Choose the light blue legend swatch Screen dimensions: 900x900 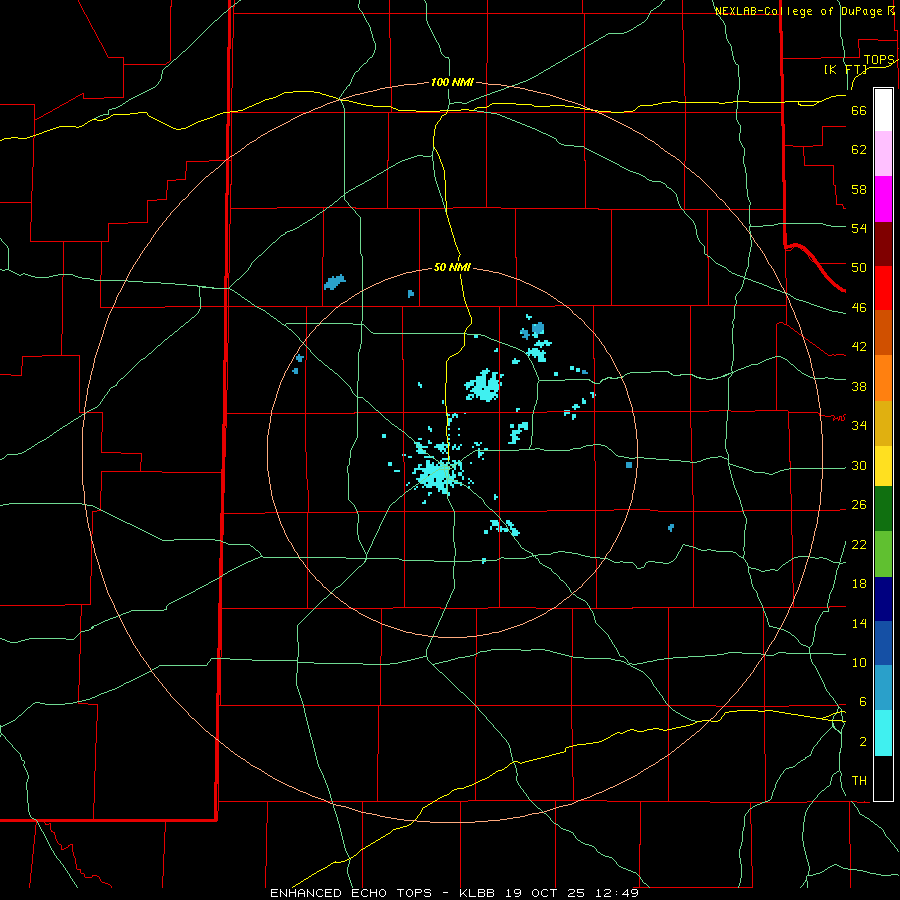tap(883, 688)
